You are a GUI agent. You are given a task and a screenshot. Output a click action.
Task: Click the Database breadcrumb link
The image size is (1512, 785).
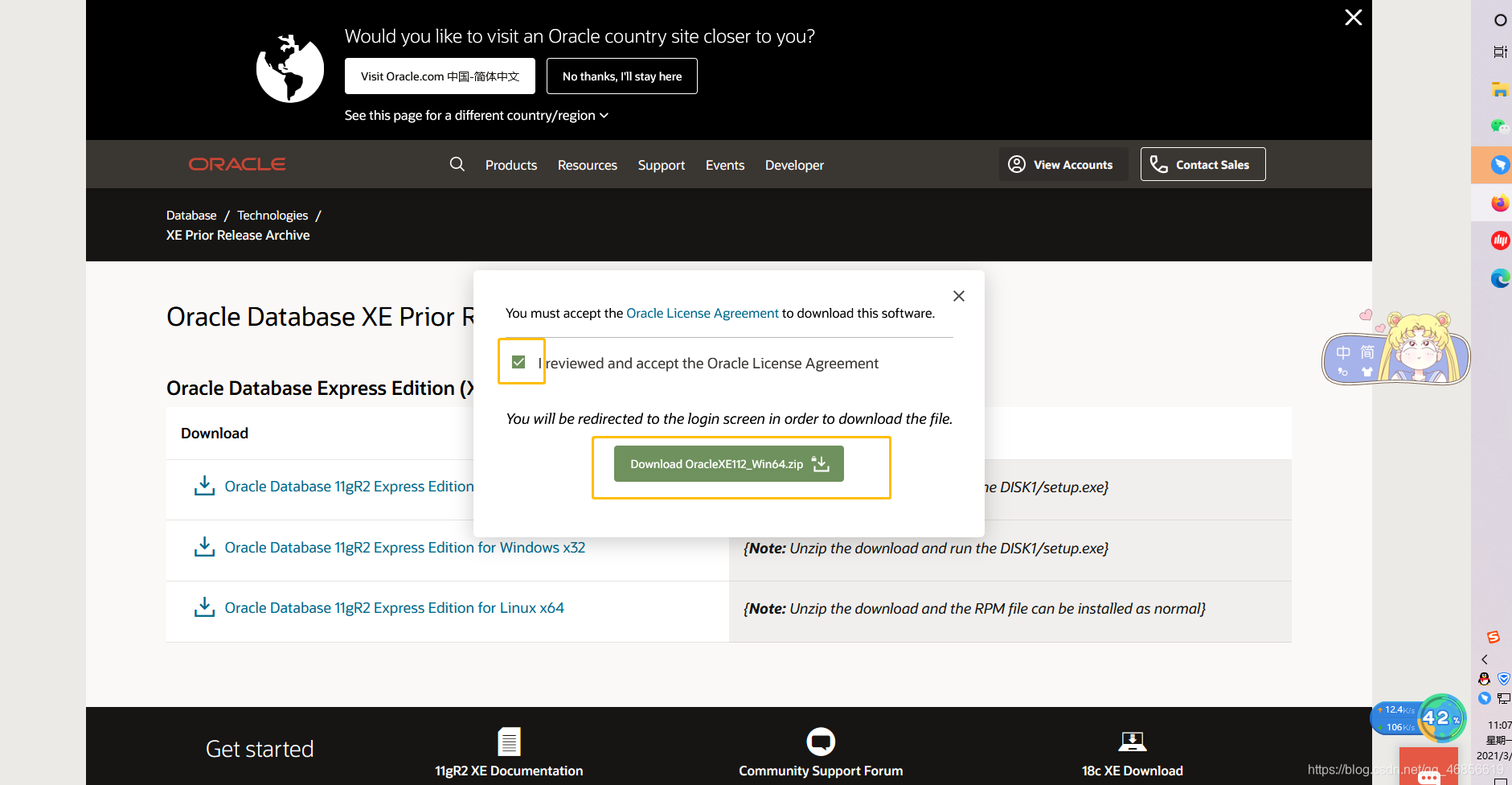click(191, 216)
